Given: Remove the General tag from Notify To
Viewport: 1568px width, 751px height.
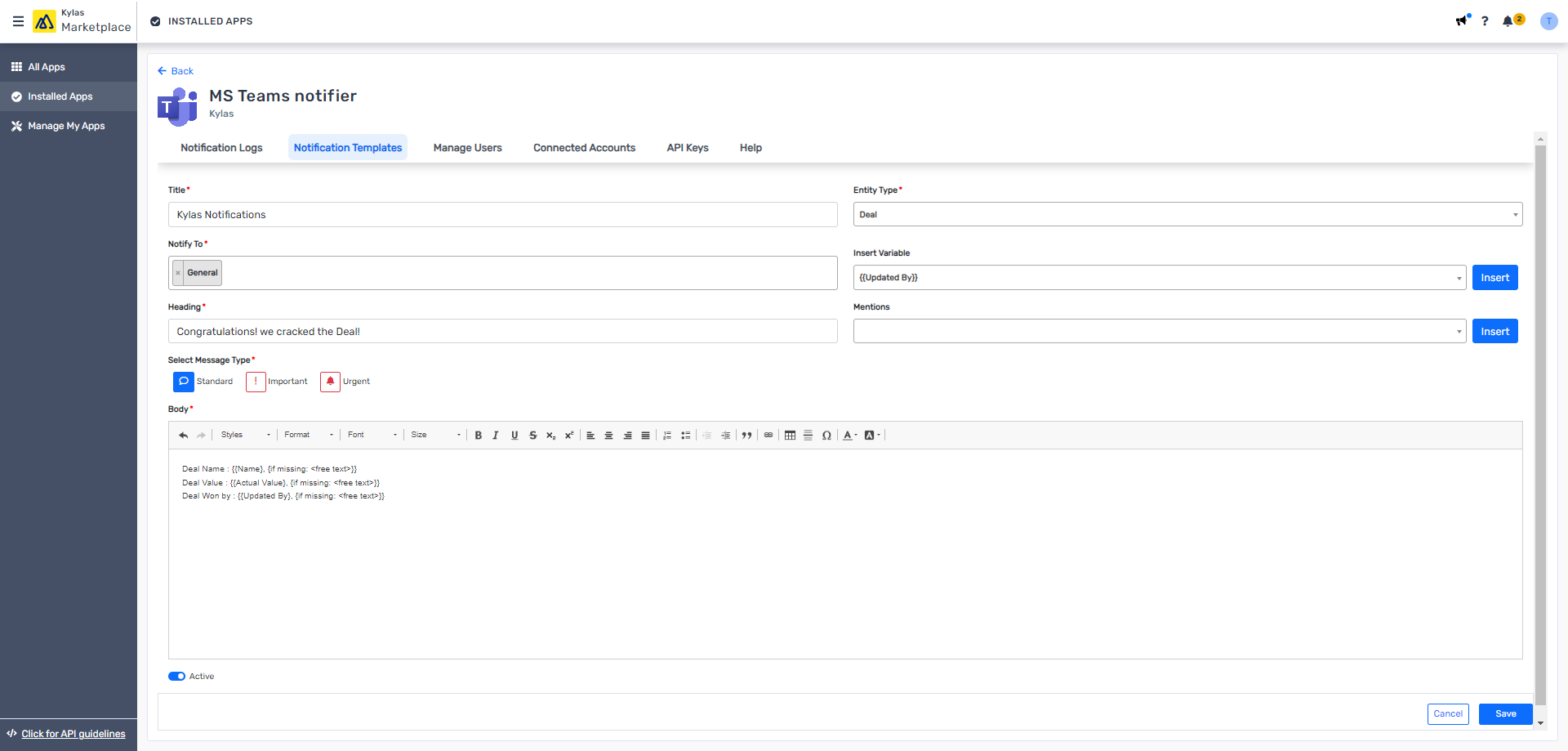Looking at the screenshot, I should pos(178,273).
